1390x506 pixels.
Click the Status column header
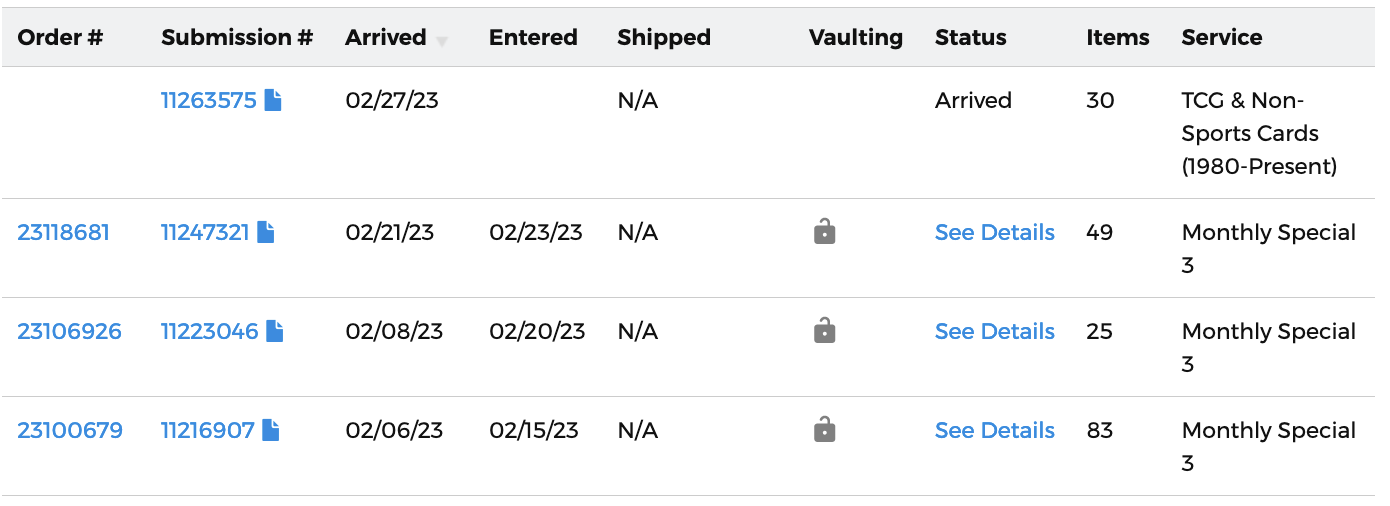click(971, 37)
